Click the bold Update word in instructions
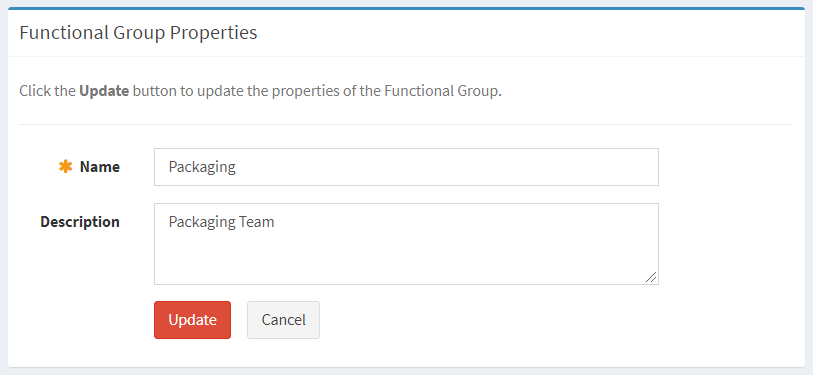Image resolution: width=813 pixels, height=375 pixels. click(104, 91)
